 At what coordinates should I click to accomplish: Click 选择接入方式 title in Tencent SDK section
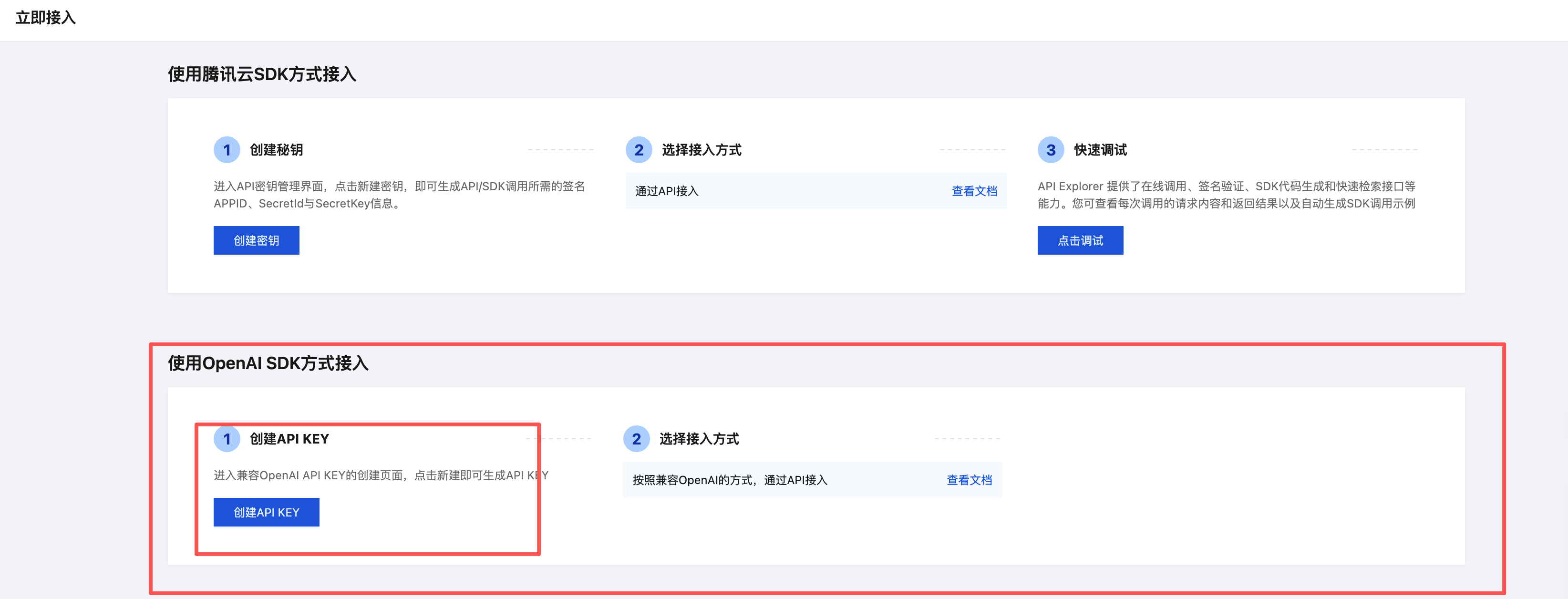701,150
